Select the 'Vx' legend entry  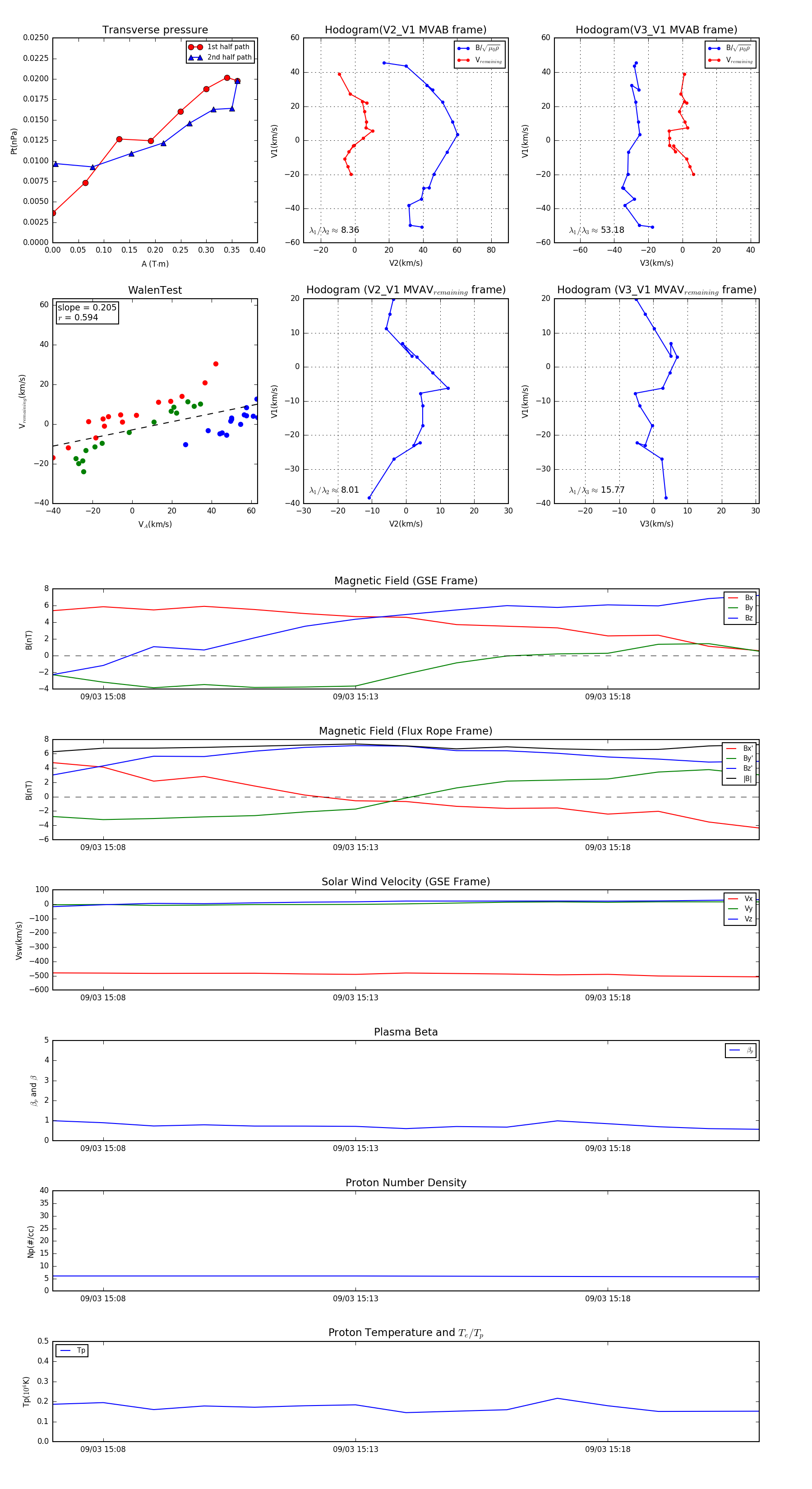[x=741, y=898]
